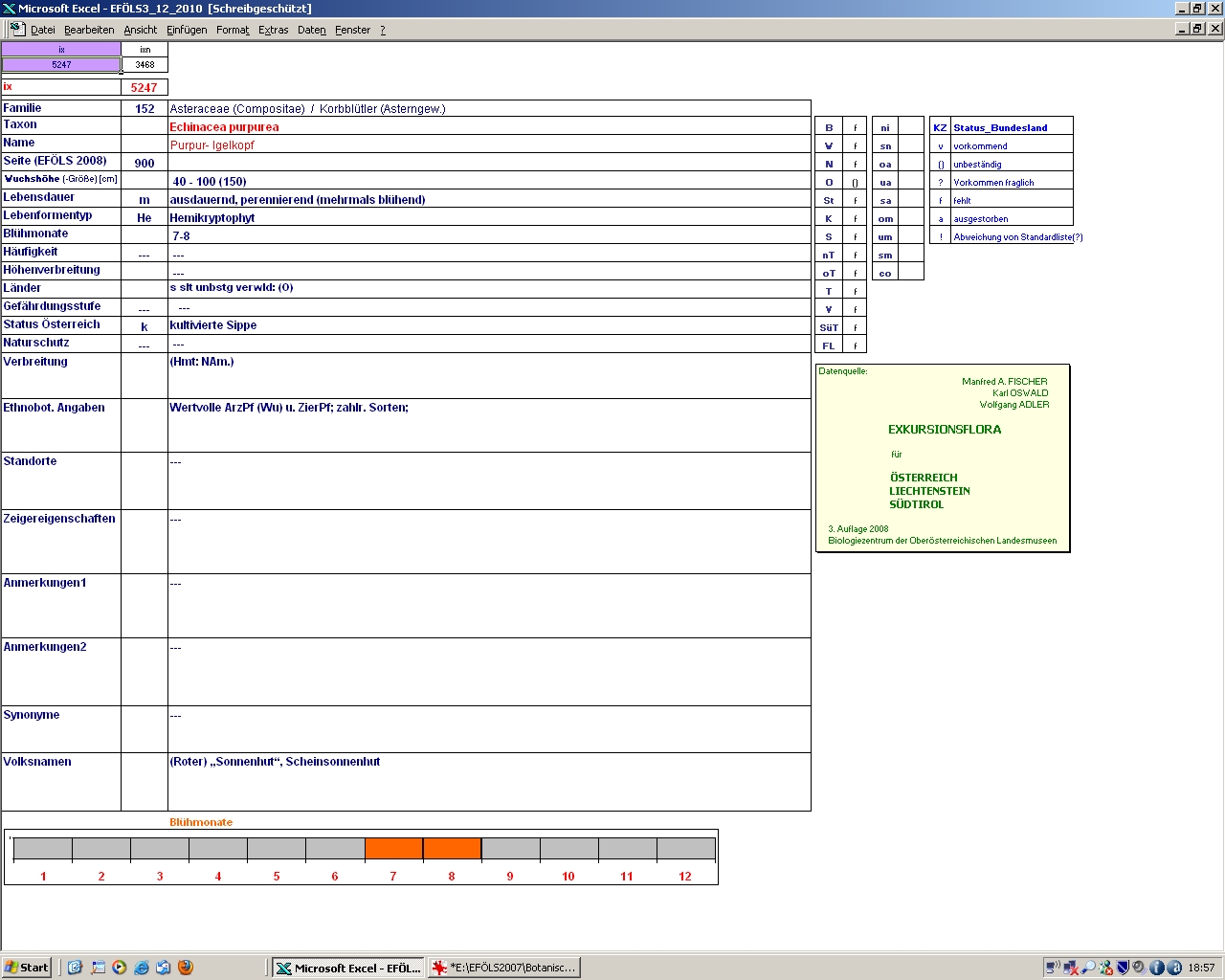Open Internet Explorer from quick launch

tap(142, 968)
